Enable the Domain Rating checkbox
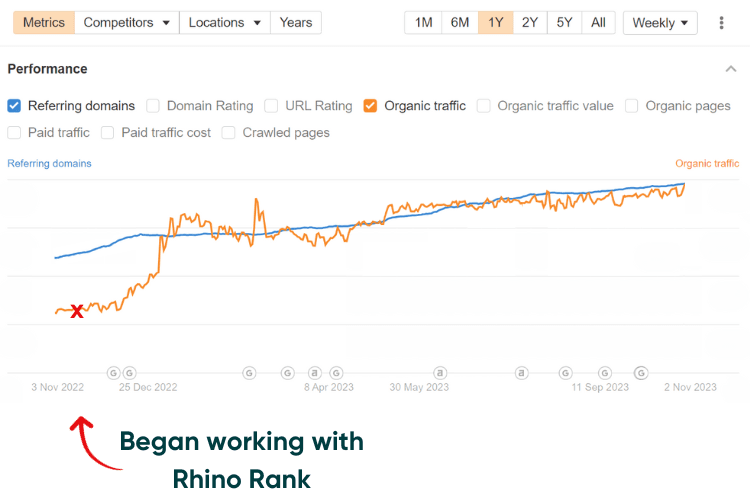 pyautogui.click(x=153, y=106)
